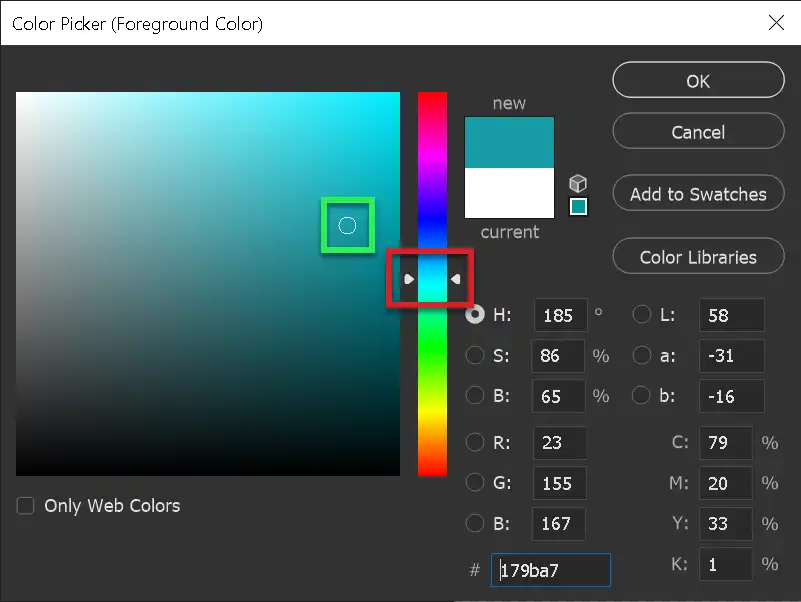Click Add to Swatches
This screenshot has width=801, height=602.
[x=697, y=193]
